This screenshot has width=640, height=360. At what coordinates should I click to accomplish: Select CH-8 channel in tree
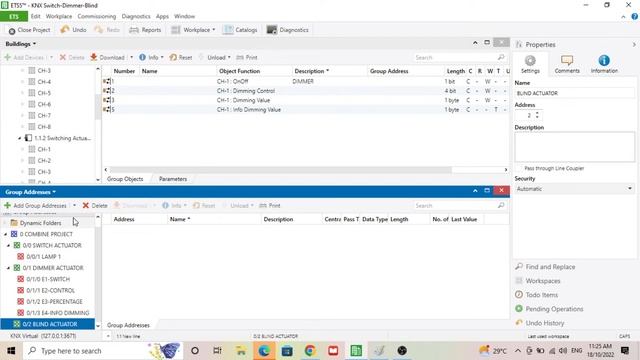44,127
